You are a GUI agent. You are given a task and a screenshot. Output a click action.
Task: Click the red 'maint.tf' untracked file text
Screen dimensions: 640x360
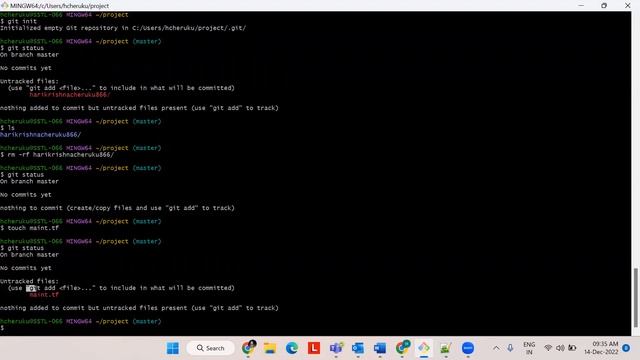tap(44, 295)
